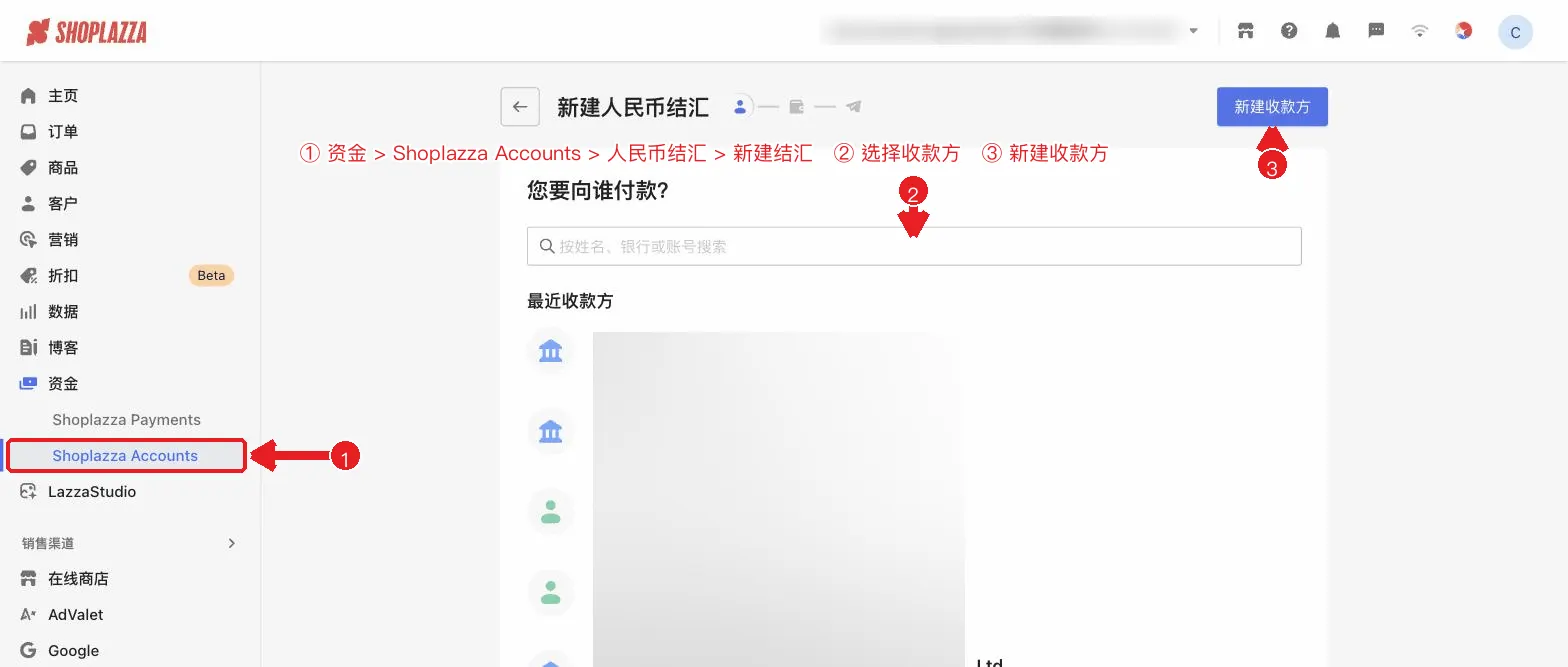The image size is (1568, 667).
Task: Click the 新建收款方 button
Action: coord(1272,107)
